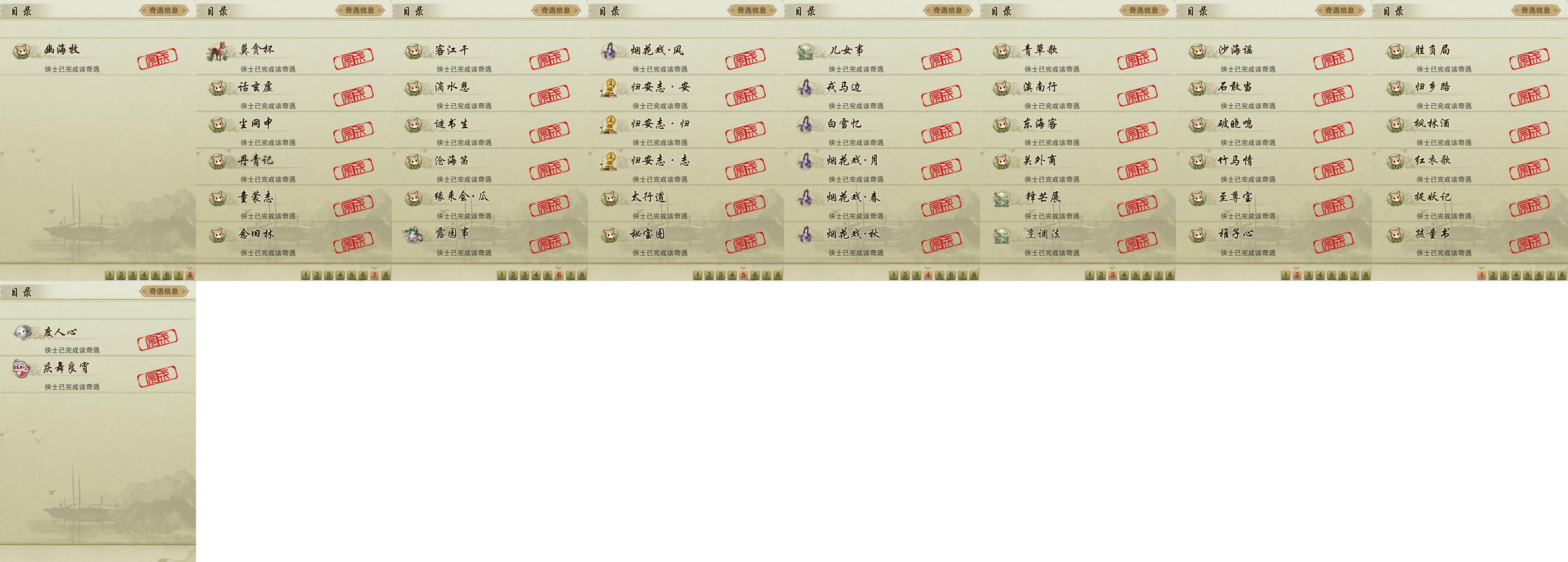This screenshot has height=562, width=1568.
Task: Select the golden statue icon beside 归安志·安
Action: tap(608, 88)
